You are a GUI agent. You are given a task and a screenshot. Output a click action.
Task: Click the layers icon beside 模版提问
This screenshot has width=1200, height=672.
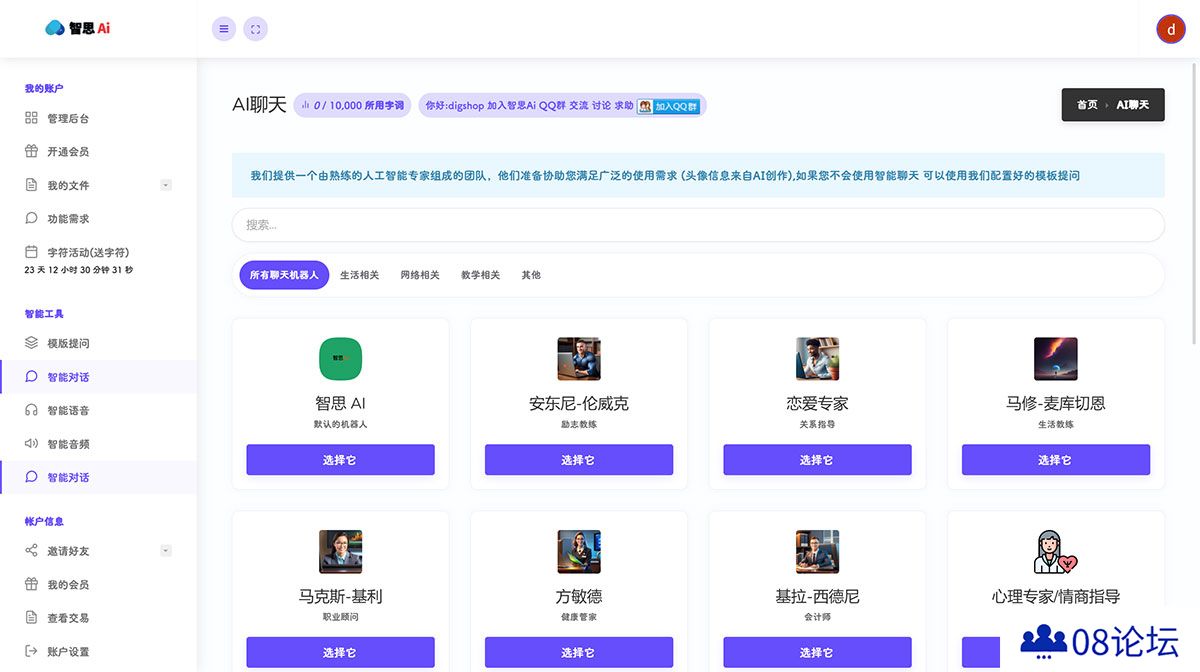(31, 343)
